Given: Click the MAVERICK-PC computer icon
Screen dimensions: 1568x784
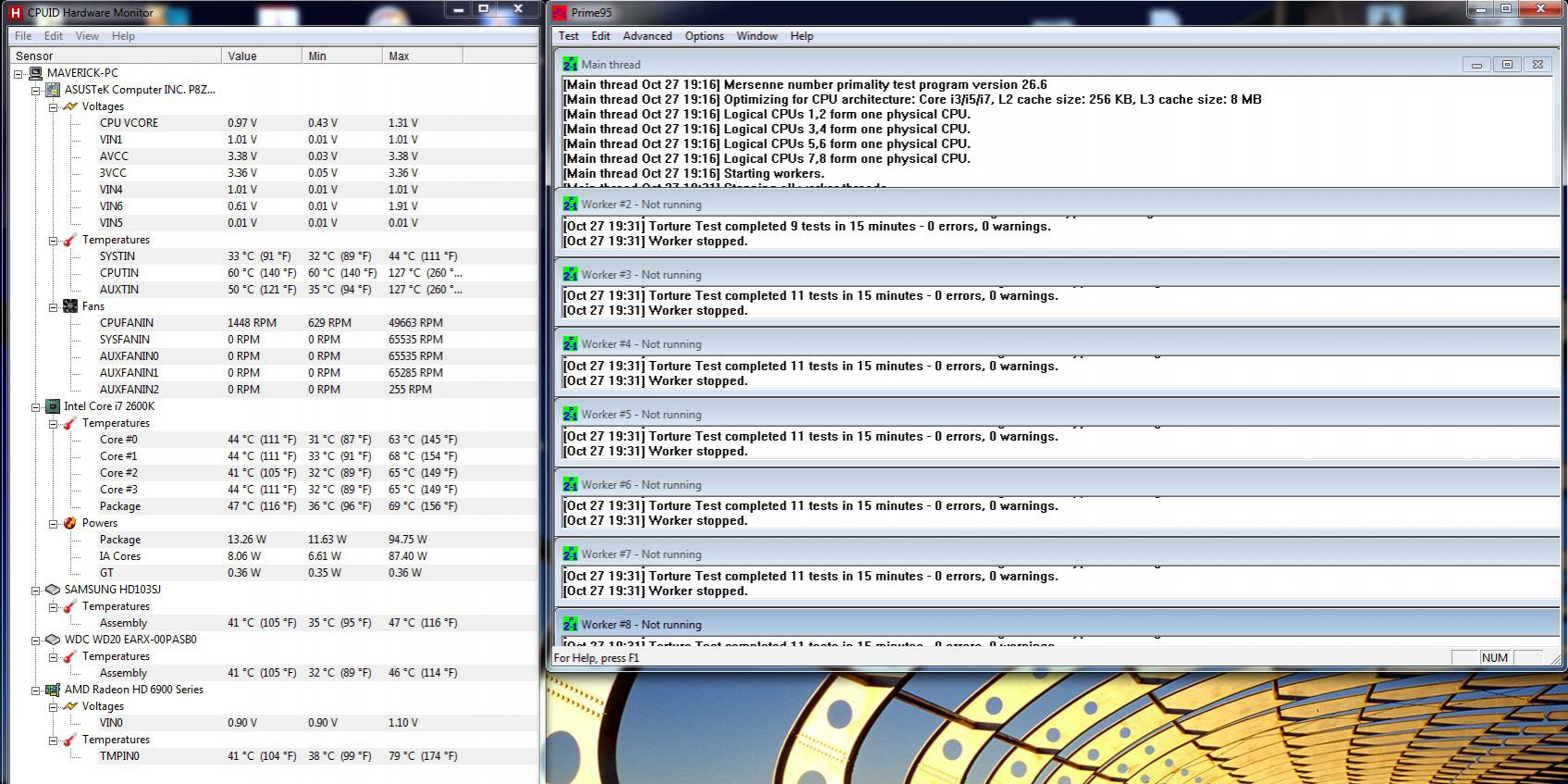Looking at the screenshot, I should click(x=36, y=72).
